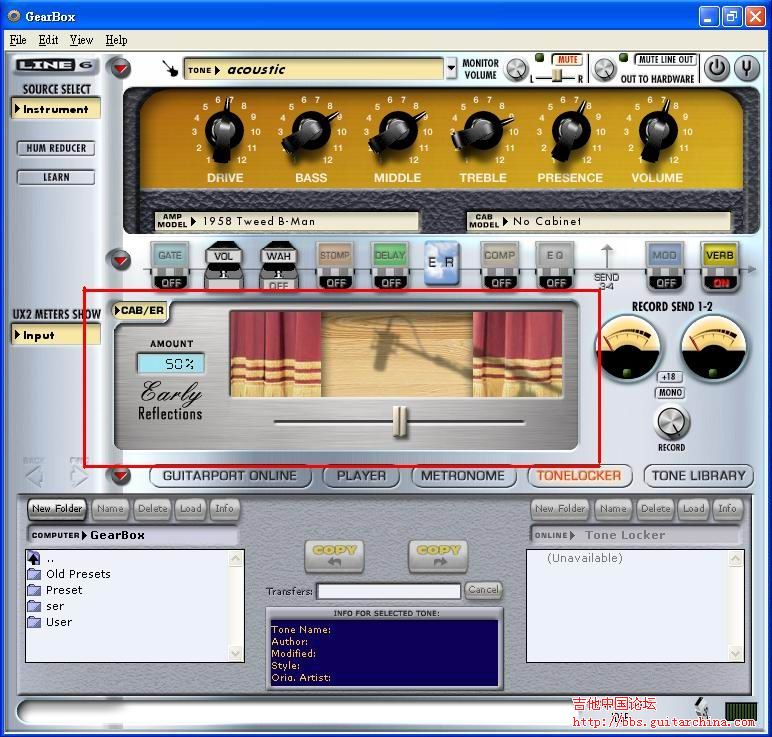
Task: Open the Help menu
Action: [116, 40]
